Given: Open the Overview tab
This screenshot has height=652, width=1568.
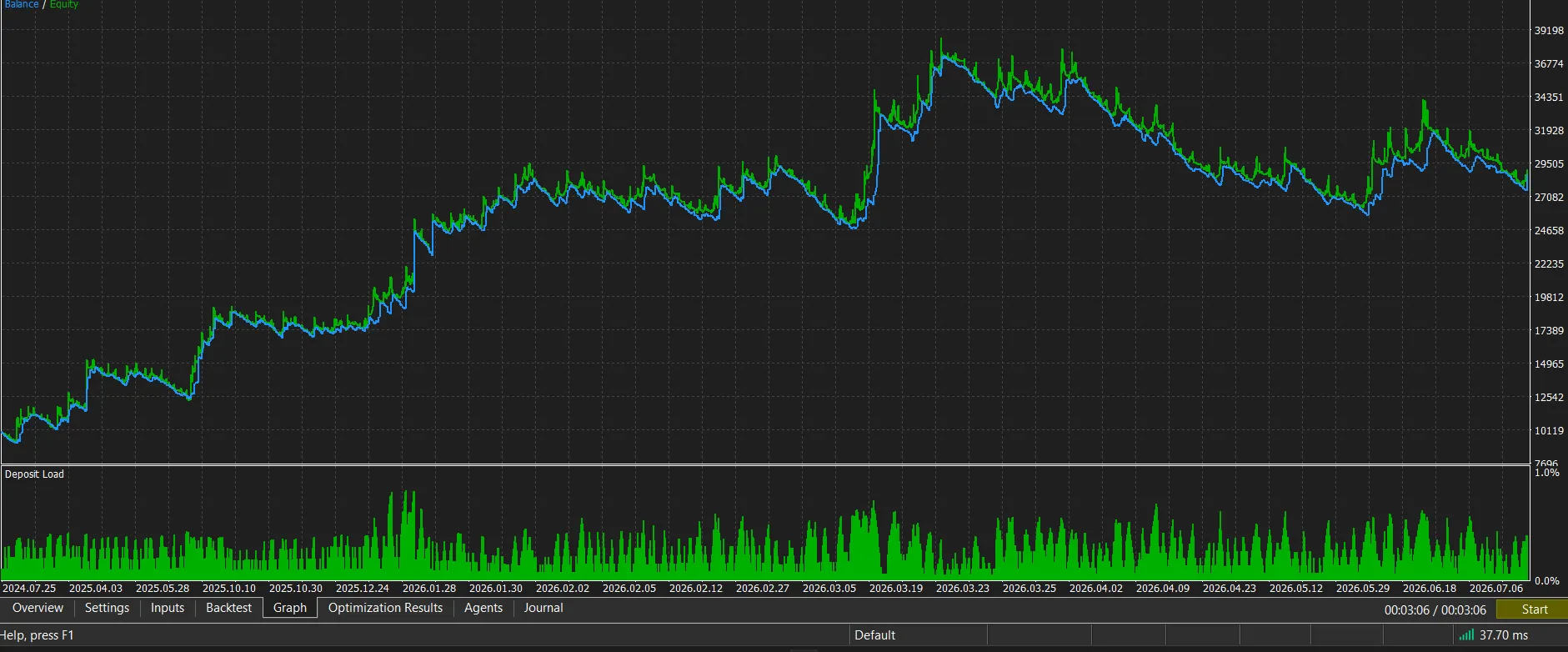Looking at the screenshot, I should (38, 608).
